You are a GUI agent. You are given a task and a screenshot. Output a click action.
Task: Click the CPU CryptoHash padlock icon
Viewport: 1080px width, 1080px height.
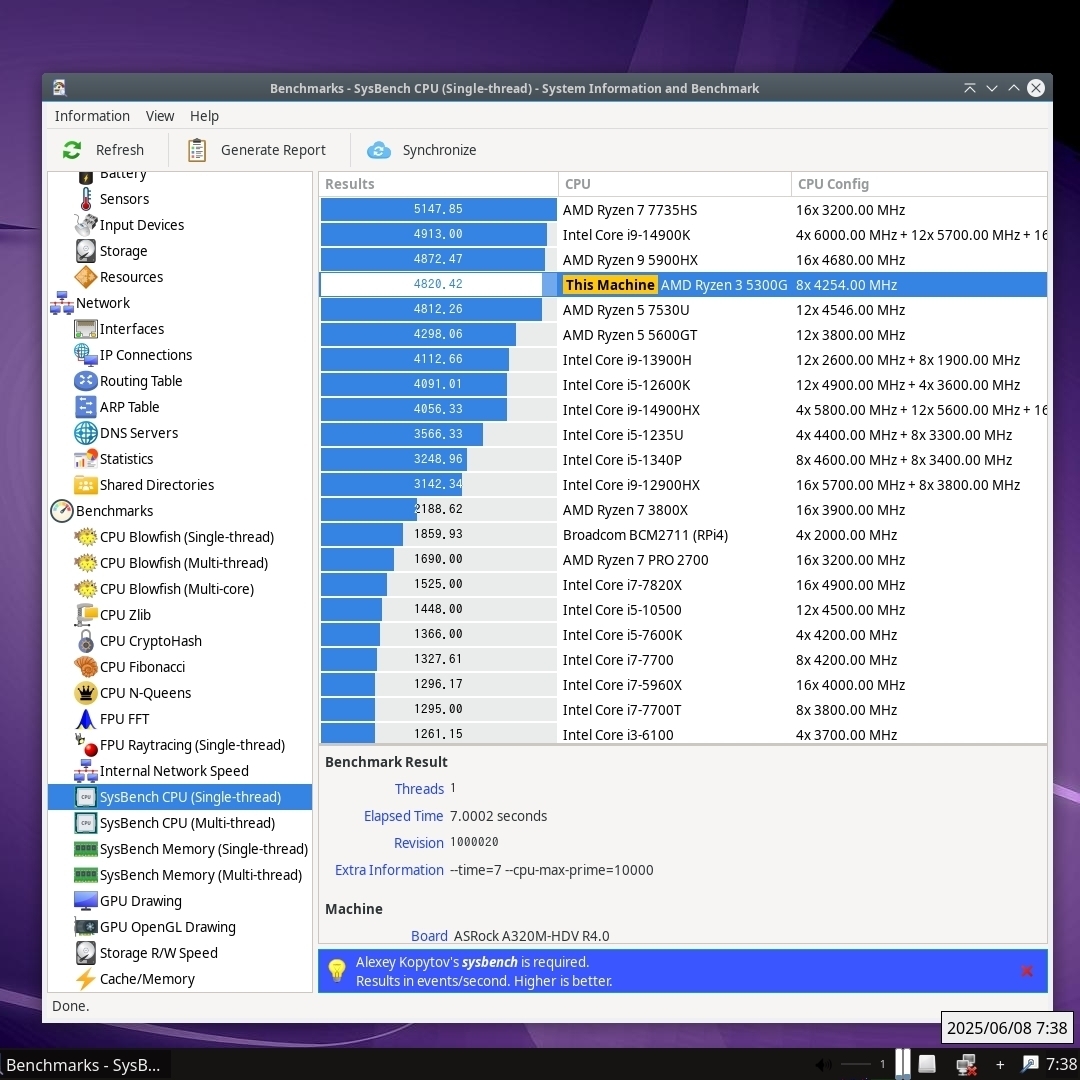coord(85,641)
